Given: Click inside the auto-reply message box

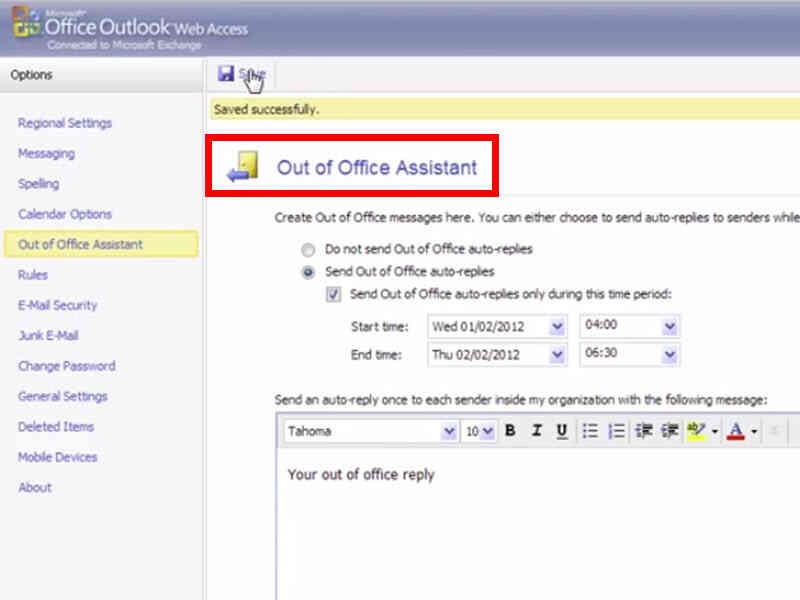Looking at the screenshot, I should click(x=500, y=500).
